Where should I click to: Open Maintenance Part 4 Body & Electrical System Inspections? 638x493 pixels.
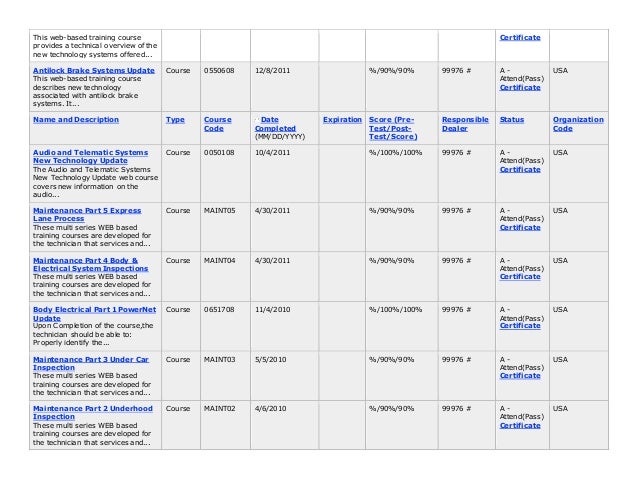[x=90, y=264]
